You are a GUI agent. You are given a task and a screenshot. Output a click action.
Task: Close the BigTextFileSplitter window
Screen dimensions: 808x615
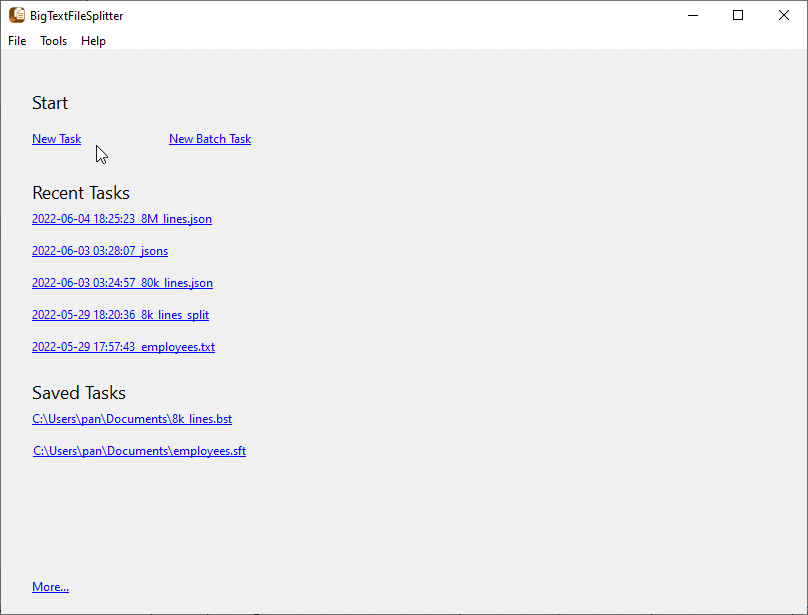click(x=784, y=15)
